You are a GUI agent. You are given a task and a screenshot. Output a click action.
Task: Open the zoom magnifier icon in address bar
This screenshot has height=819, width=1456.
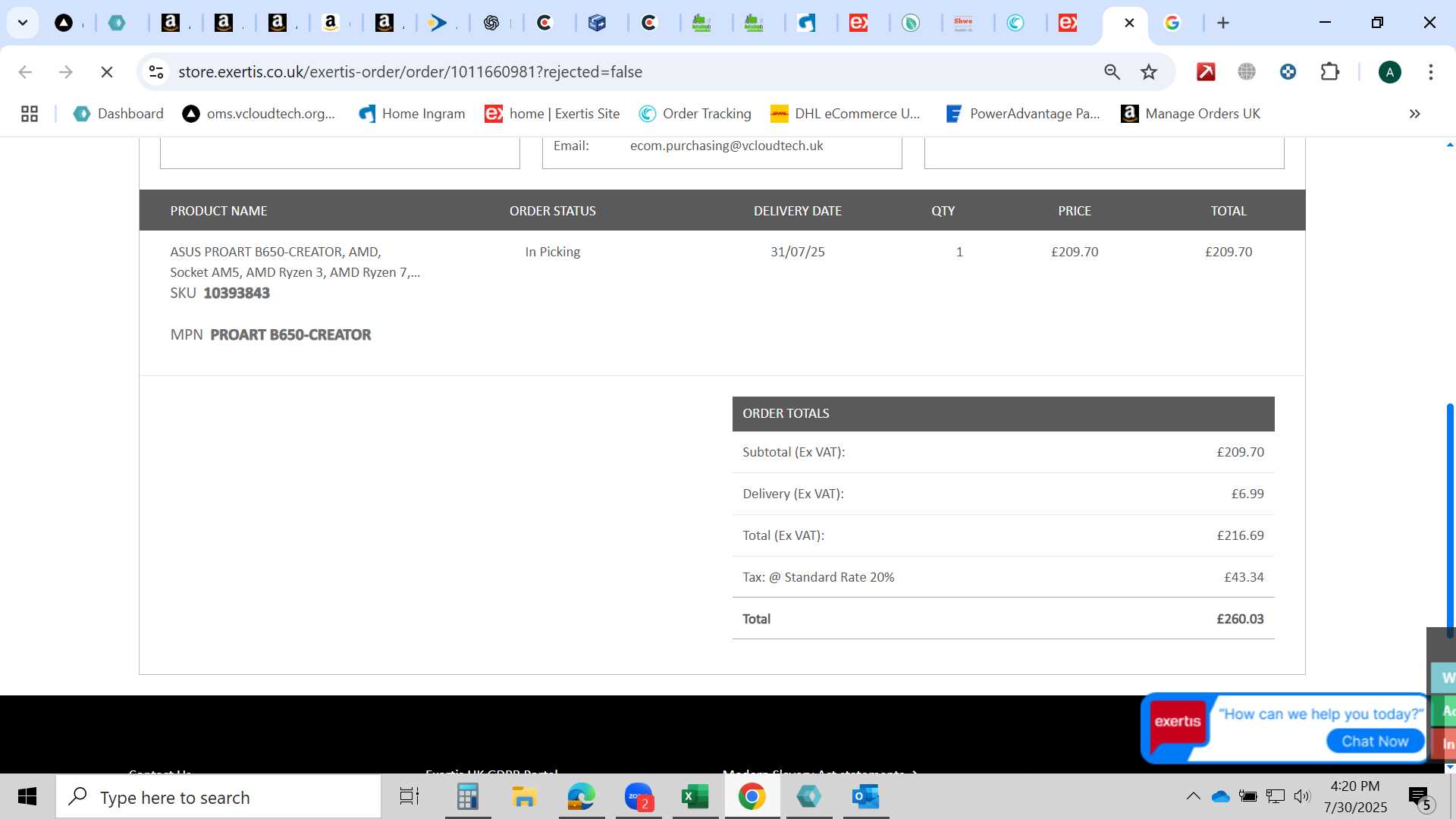[1112, 72]
